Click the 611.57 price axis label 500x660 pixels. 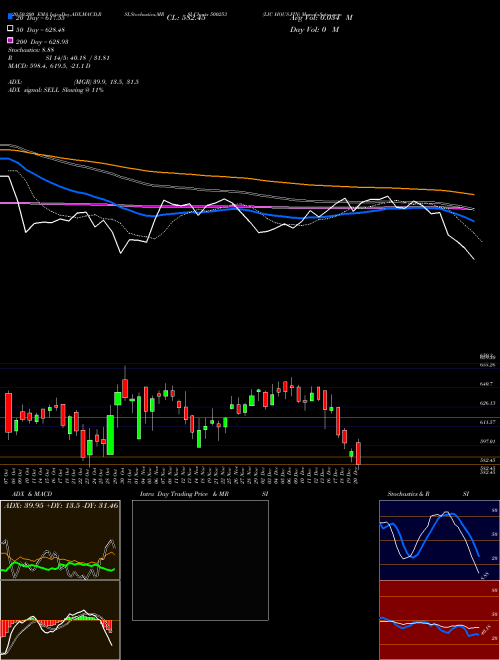(488, 422)
